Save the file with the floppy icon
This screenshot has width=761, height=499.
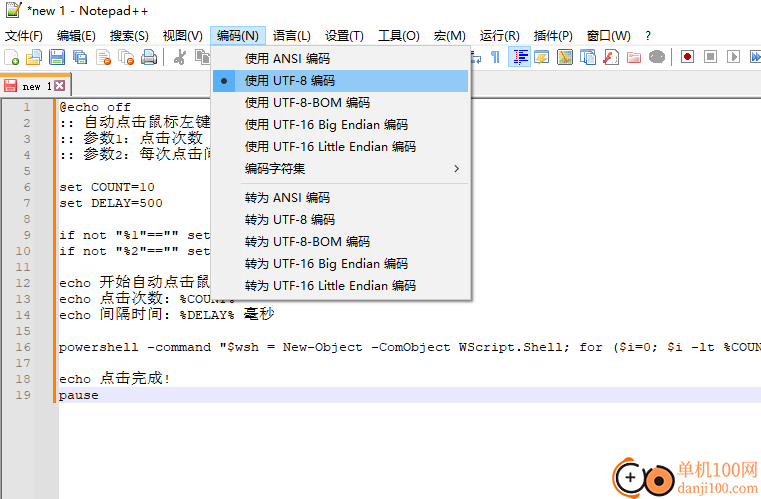(57, 57)
